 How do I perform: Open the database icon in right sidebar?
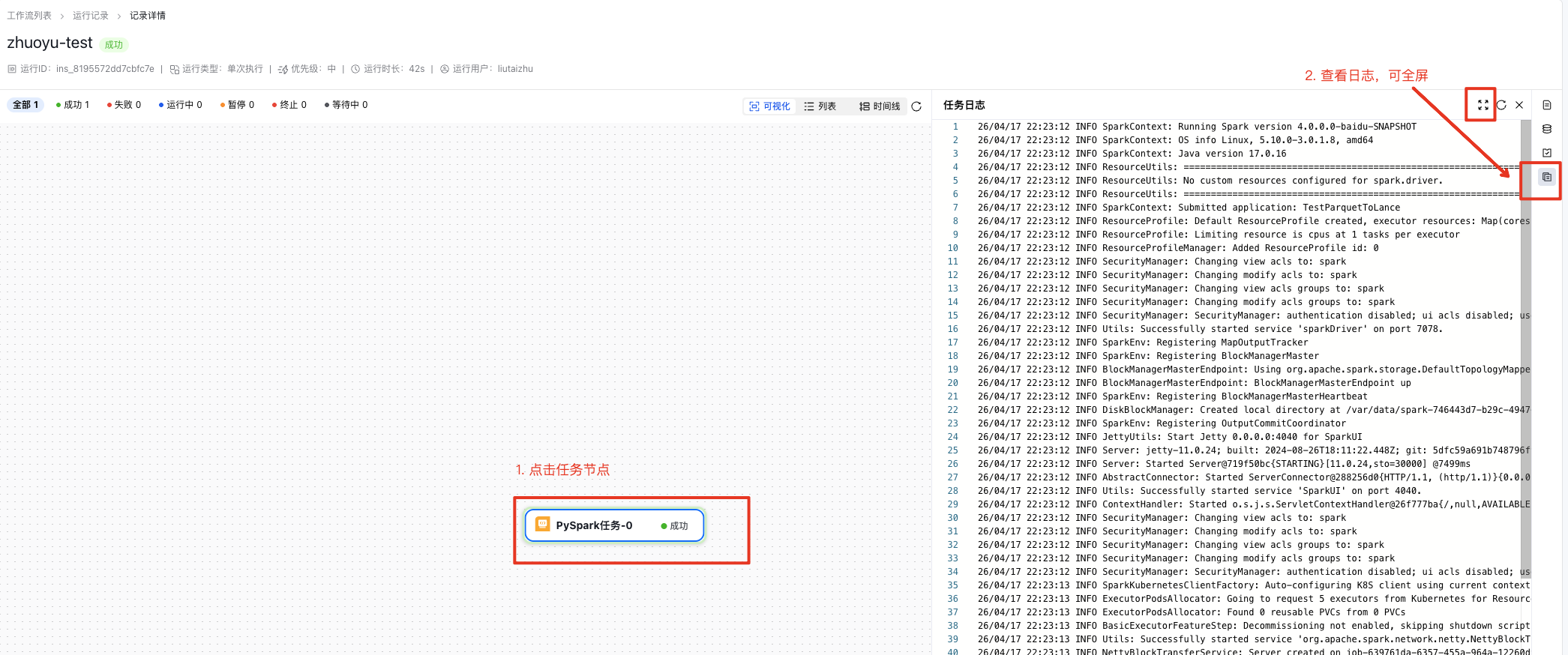click(1546, 129)
